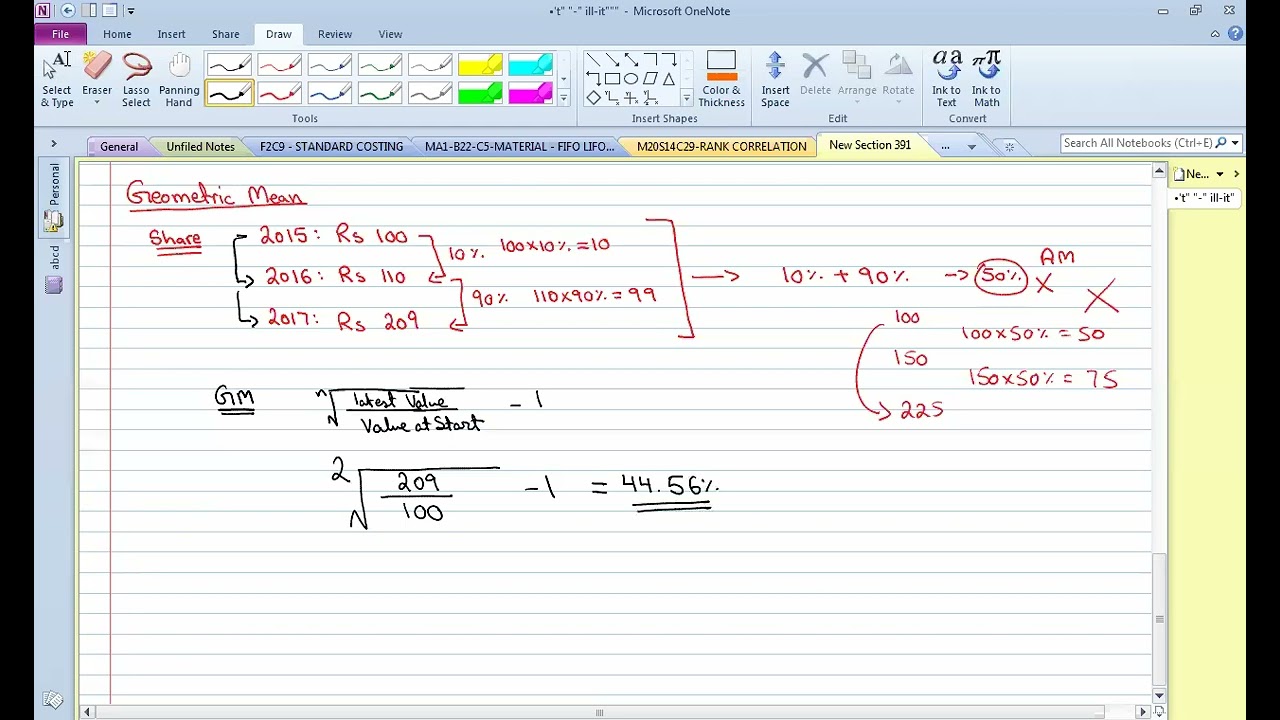Switch to the General section tab
This screenshot has width=1280, height=720.
[x=119, y=146]
